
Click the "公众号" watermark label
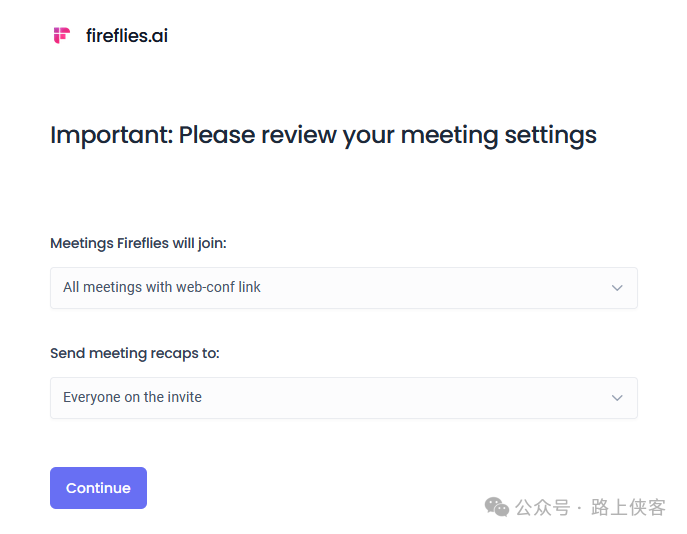542,508
